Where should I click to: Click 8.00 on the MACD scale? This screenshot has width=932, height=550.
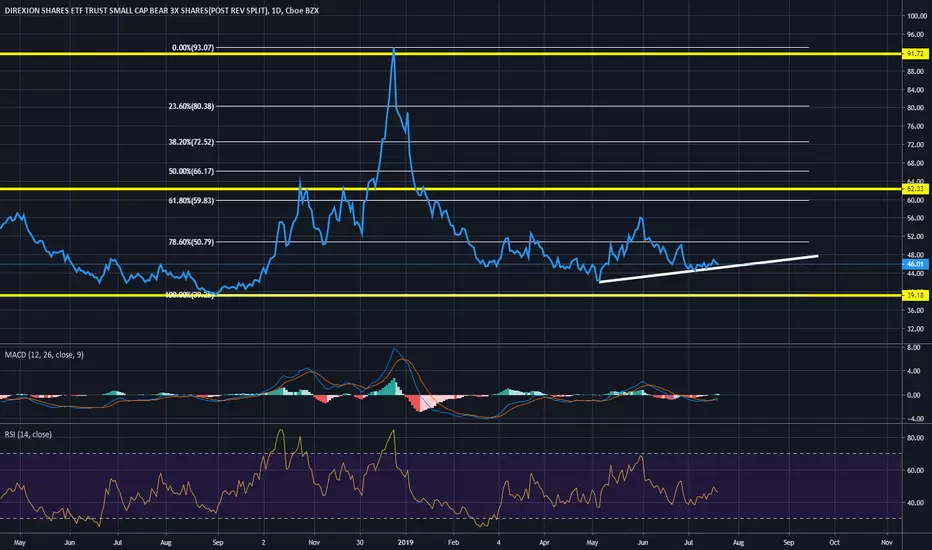pyautogui.click(x=914, y=348)
